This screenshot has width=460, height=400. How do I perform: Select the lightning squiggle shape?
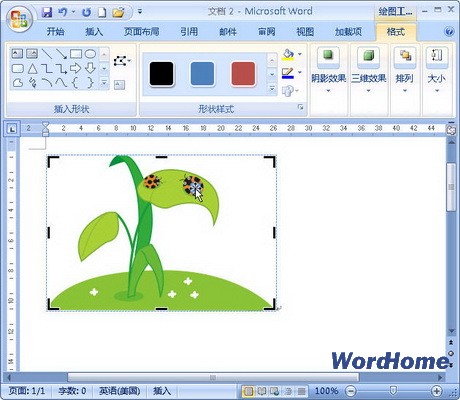point(32,82)
